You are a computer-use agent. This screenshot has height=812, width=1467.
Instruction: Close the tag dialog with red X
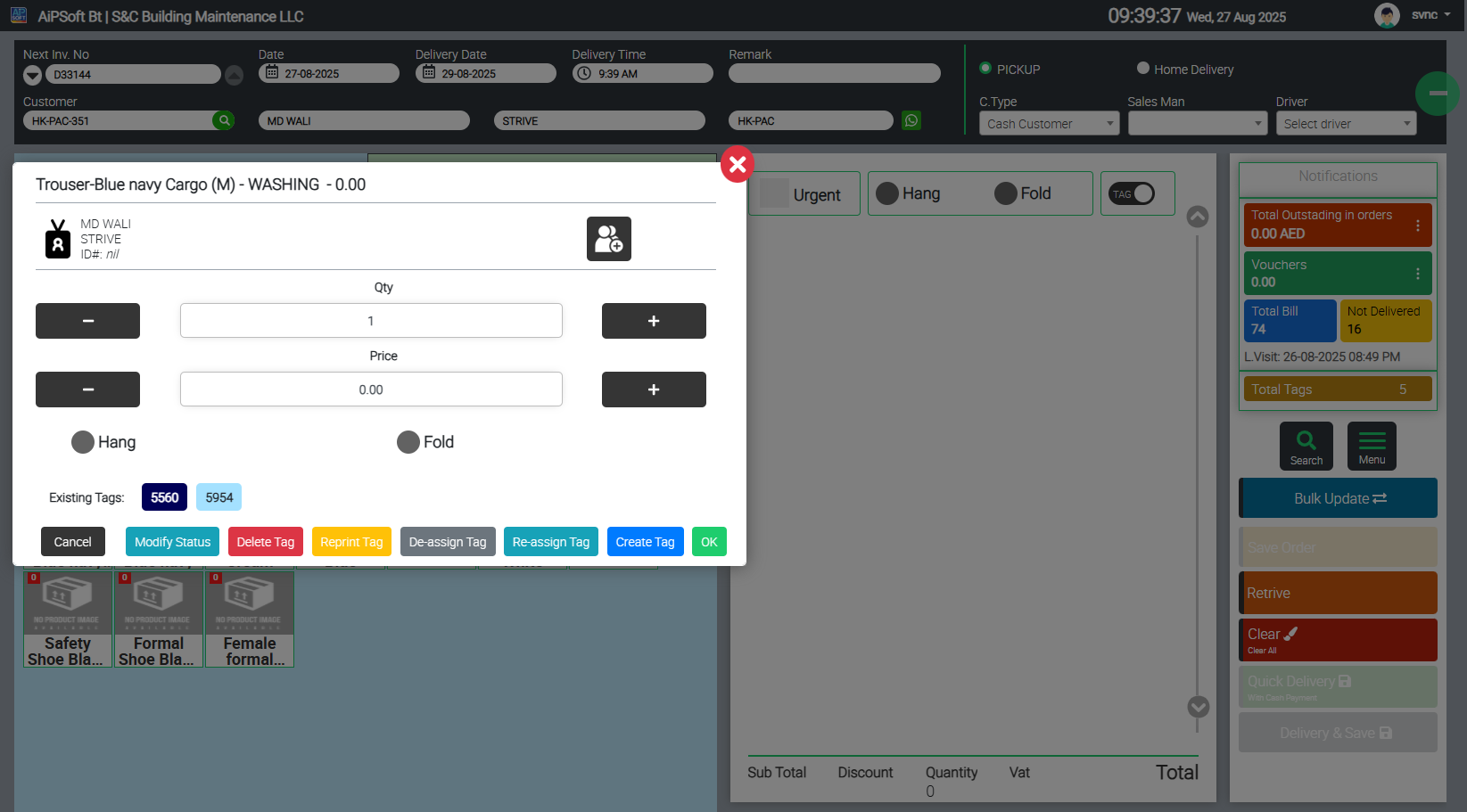tap(737, 164)
